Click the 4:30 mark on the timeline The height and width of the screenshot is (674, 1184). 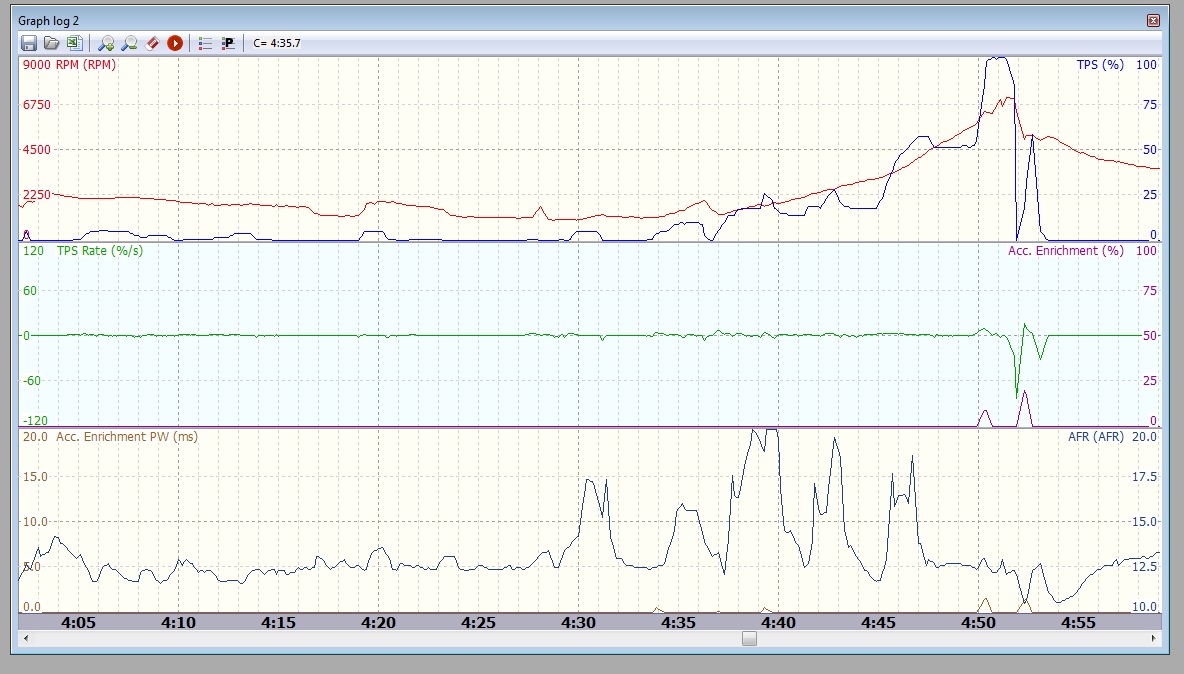point(578,622)
